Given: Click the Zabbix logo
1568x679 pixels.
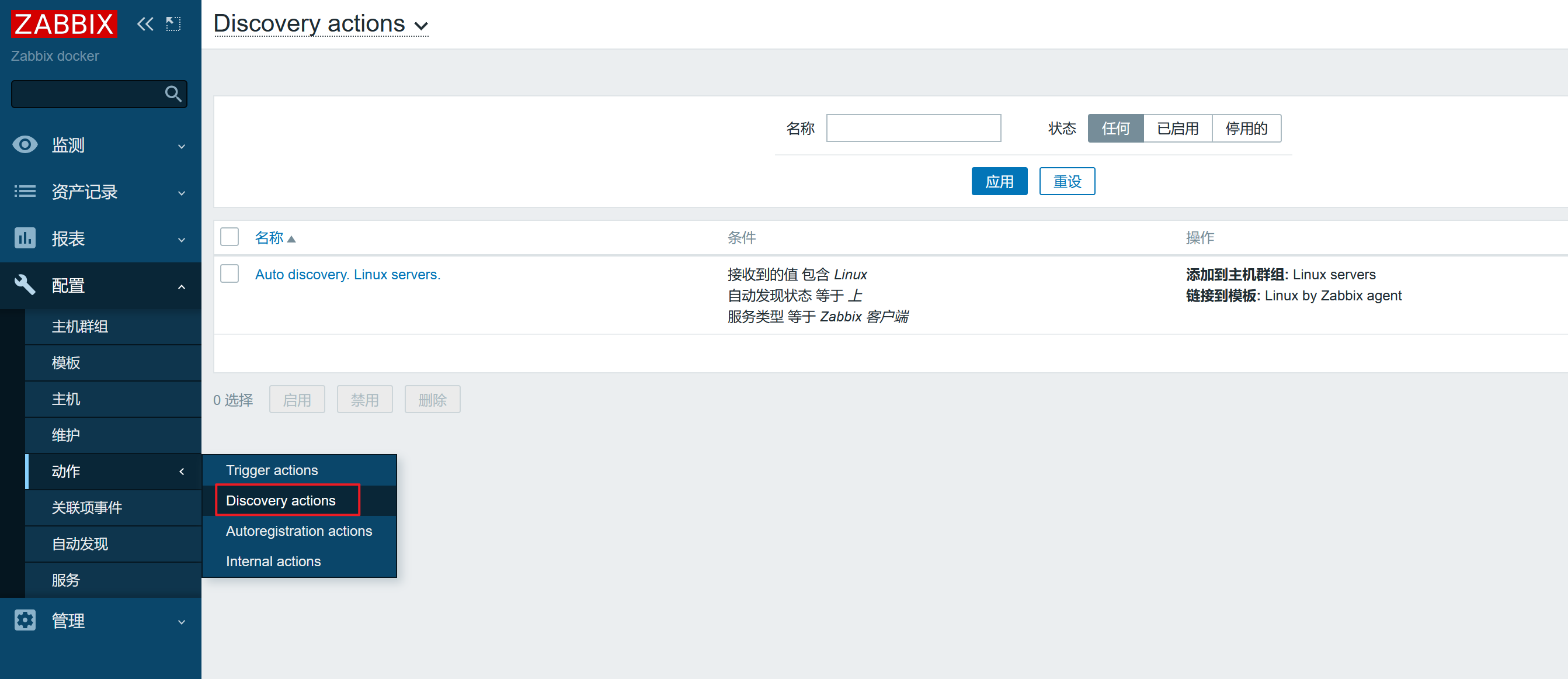Looking at the screenshot, I should point(64,24).
